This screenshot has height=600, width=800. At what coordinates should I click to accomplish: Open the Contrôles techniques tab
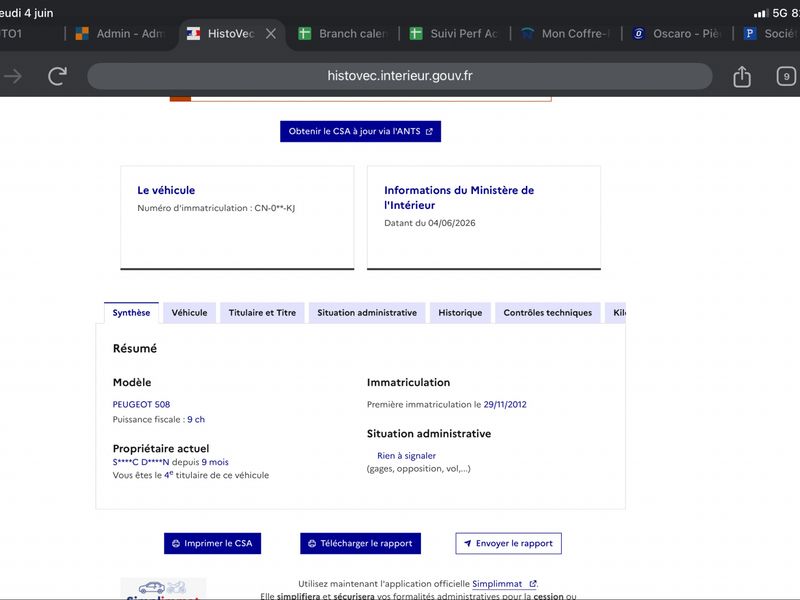(547, 313)
